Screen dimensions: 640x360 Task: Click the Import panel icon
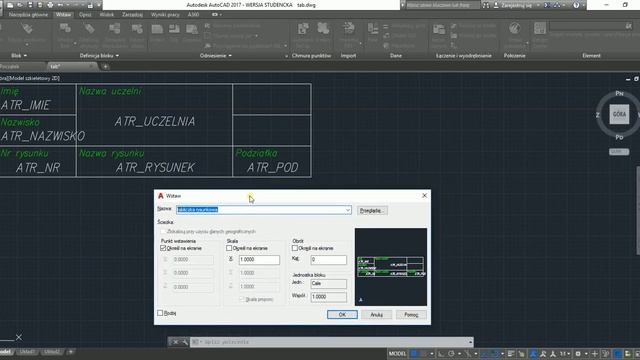tap(349, 29)
